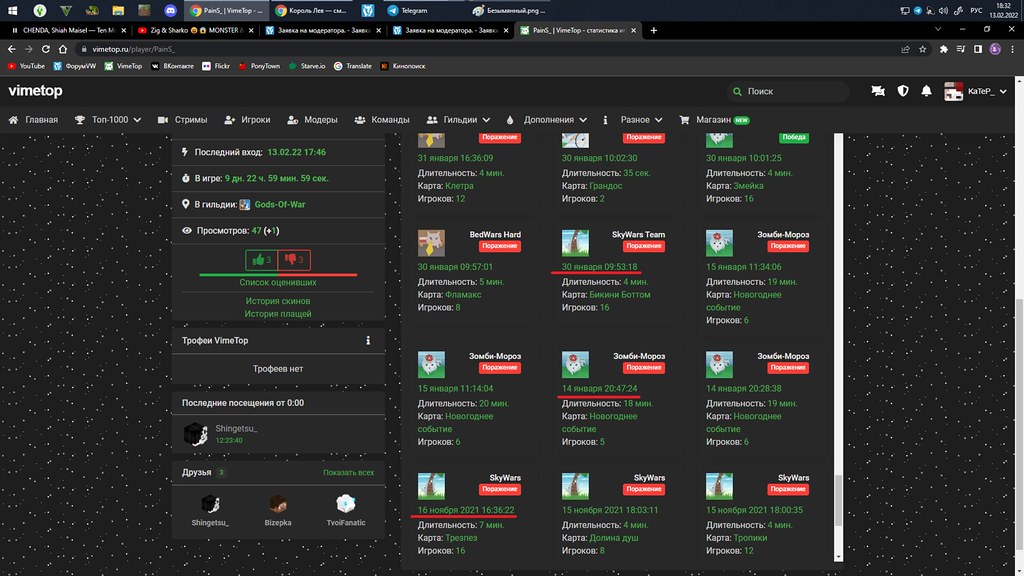Screen dimensions: 1024x576
Task: Click the browser reload button
Action: click(51, 48)
